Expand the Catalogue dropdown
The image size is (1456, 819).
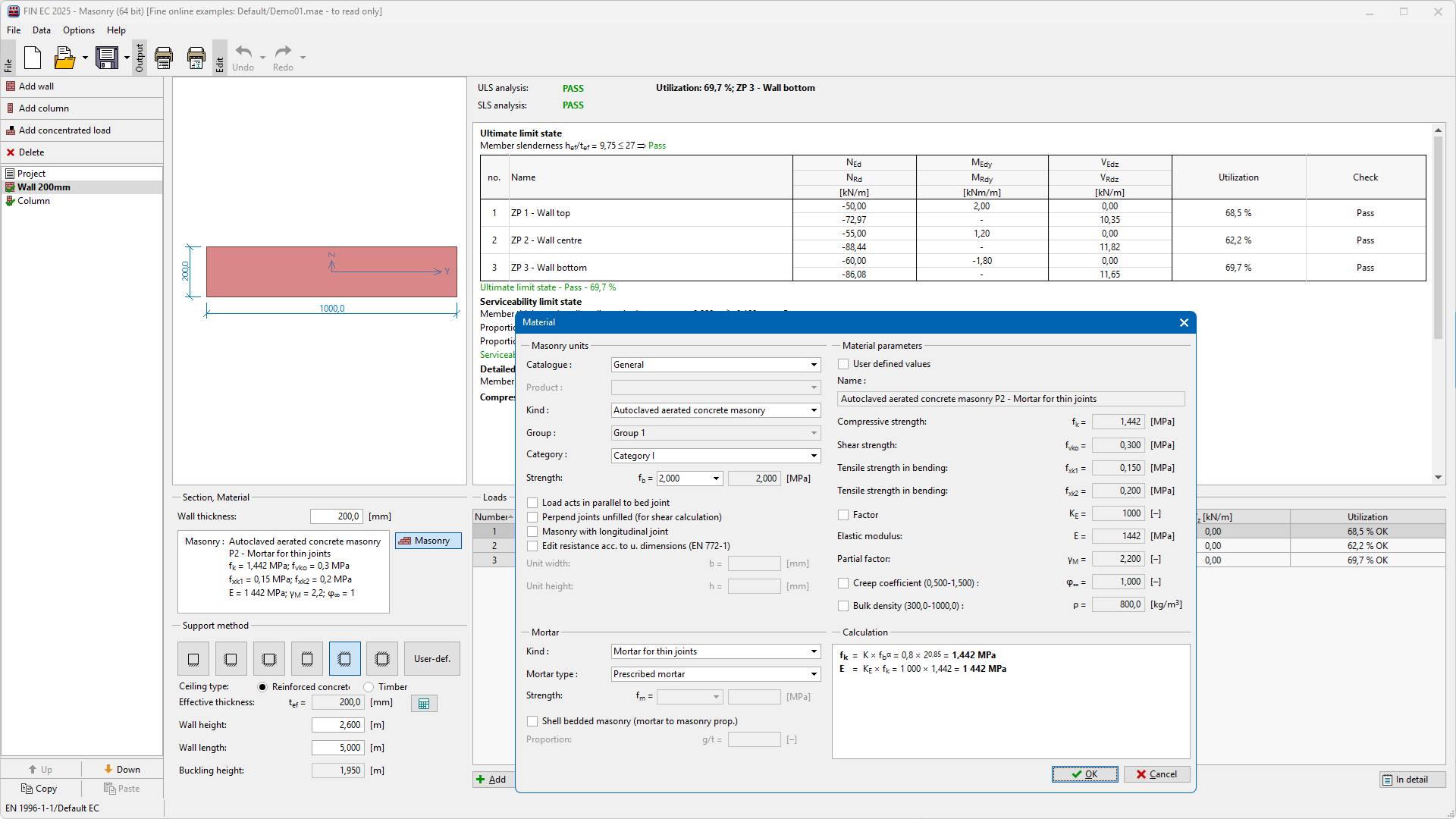(814, 365)
